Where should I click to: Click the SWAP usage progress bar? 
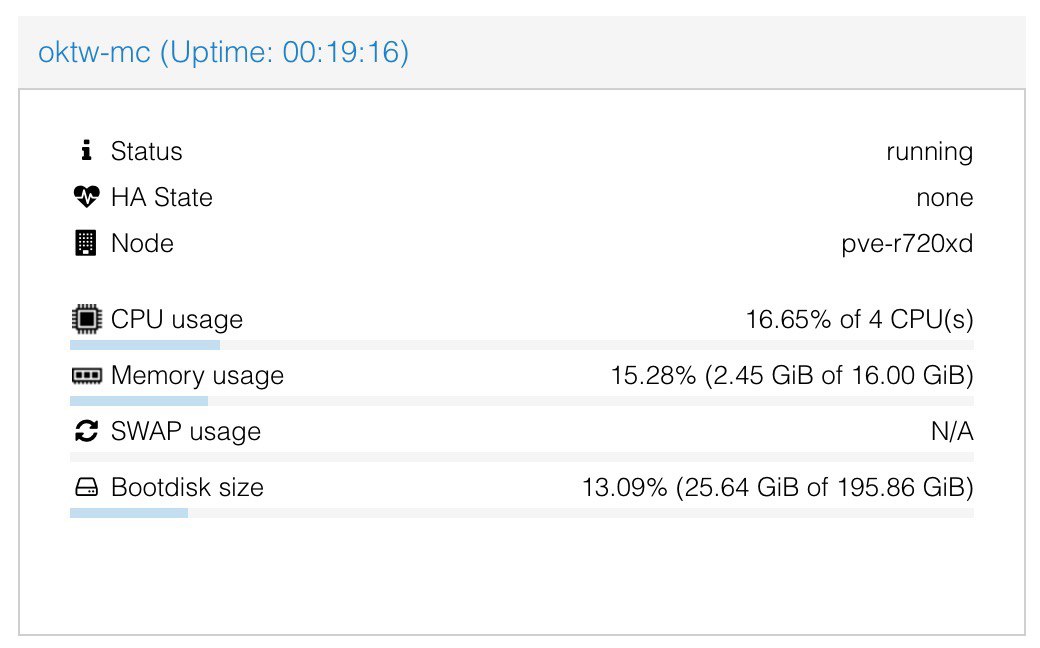tap(521, 457)
